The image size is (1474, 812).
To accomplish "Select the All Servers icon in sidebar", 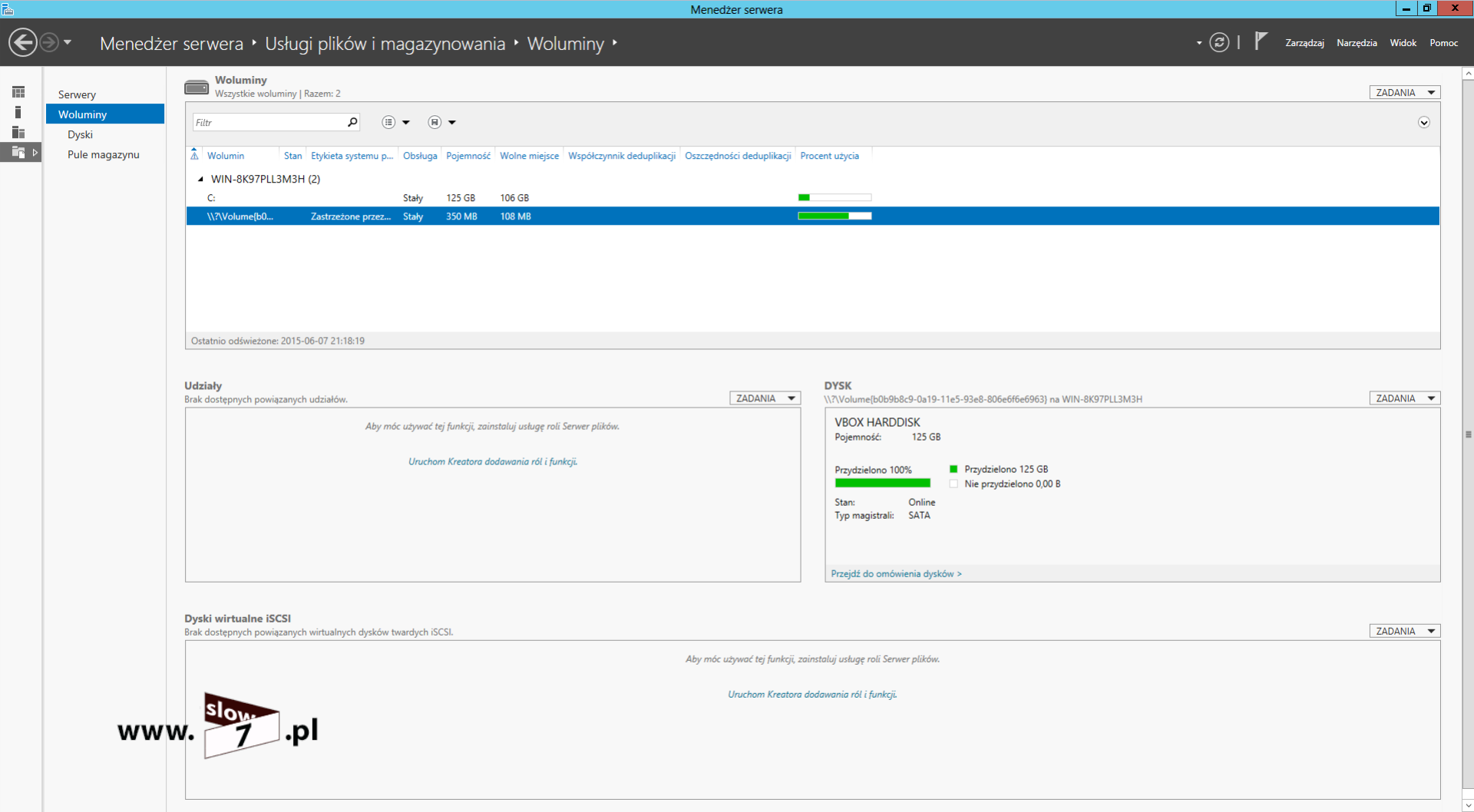I will click(x=18, y=132).
